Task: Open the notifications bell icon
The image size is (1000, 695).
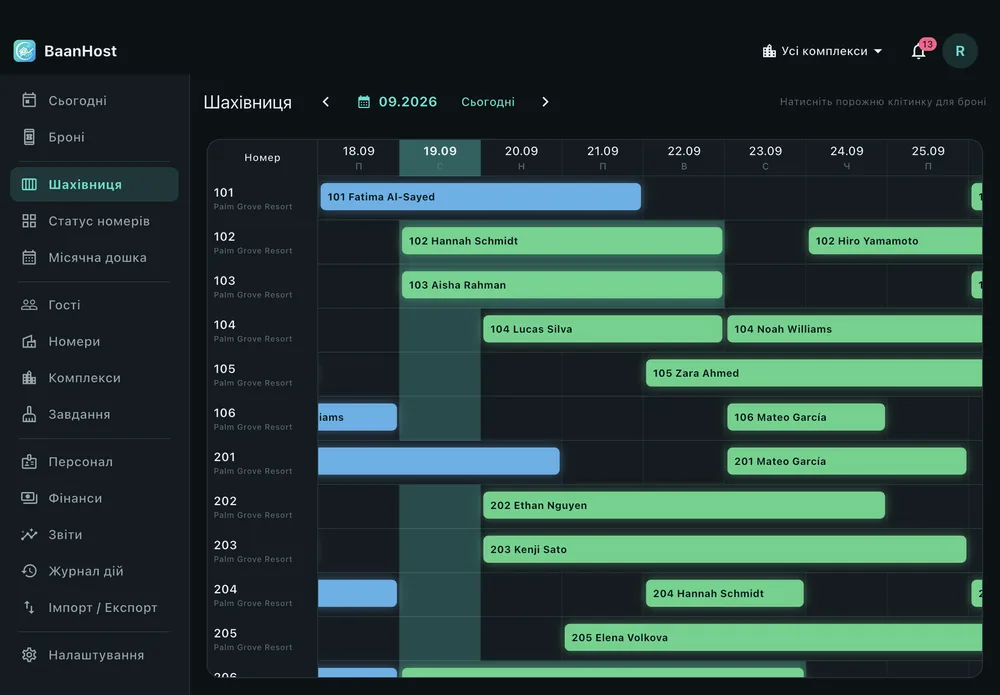Action: point(918,51)
